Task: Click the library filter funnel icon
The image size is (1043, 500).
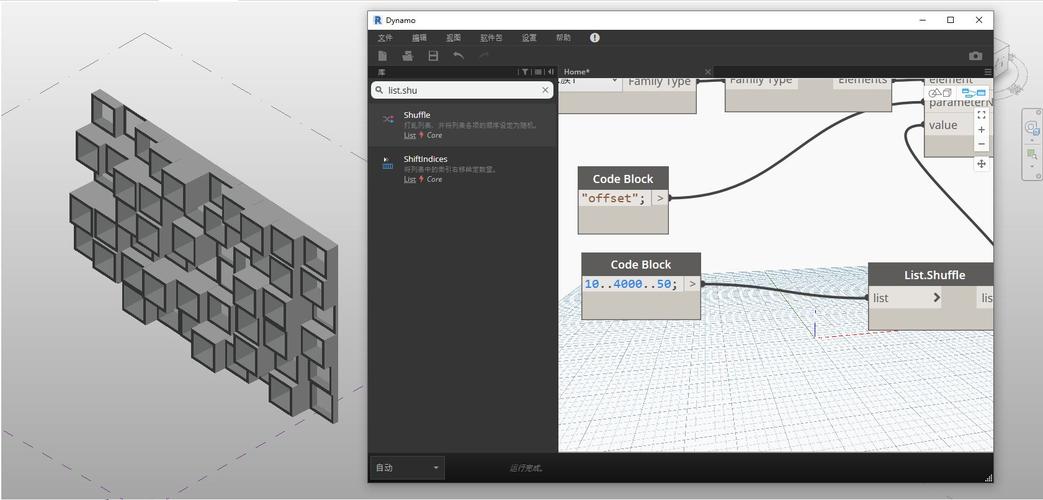Action: coord(525,72)
